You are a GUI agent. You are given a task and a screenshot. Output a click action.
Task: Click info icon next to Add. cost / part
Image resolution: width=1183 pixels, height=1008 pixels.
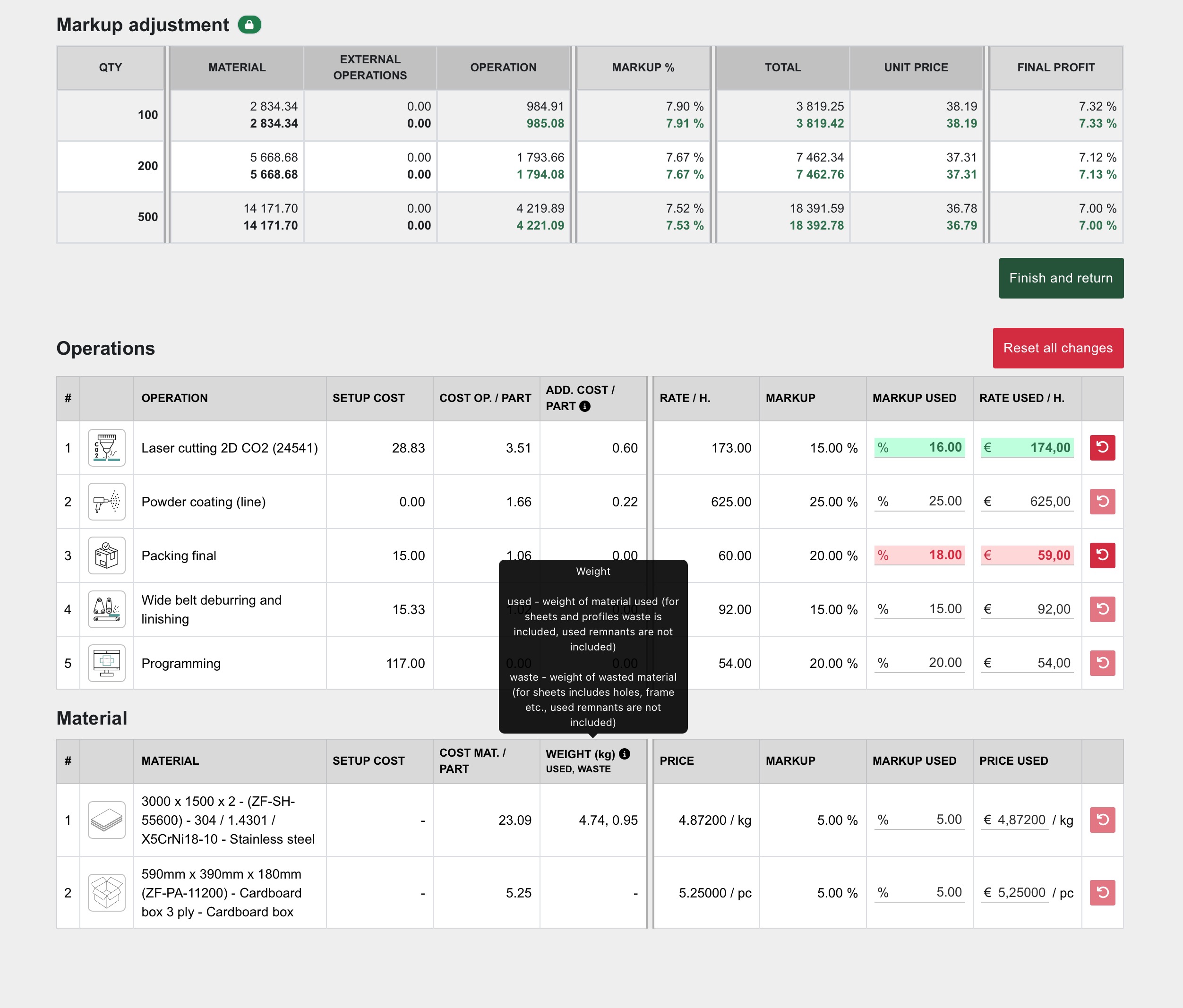[584, 406]
